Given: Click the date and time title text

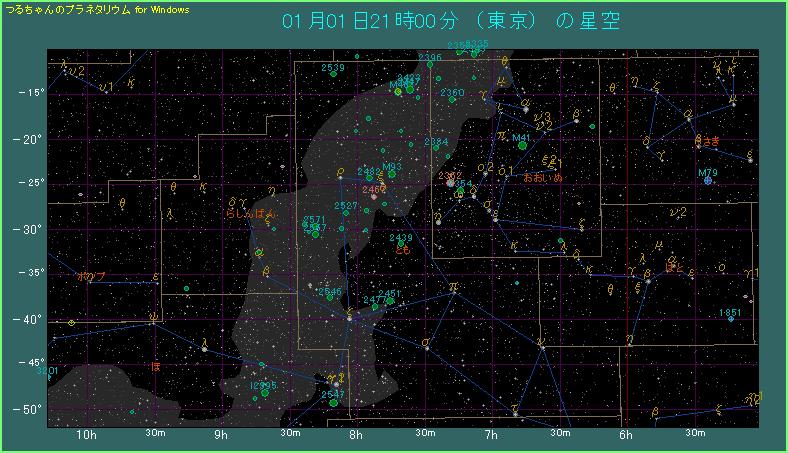Looking at the screenshot, I should [450, 22].
